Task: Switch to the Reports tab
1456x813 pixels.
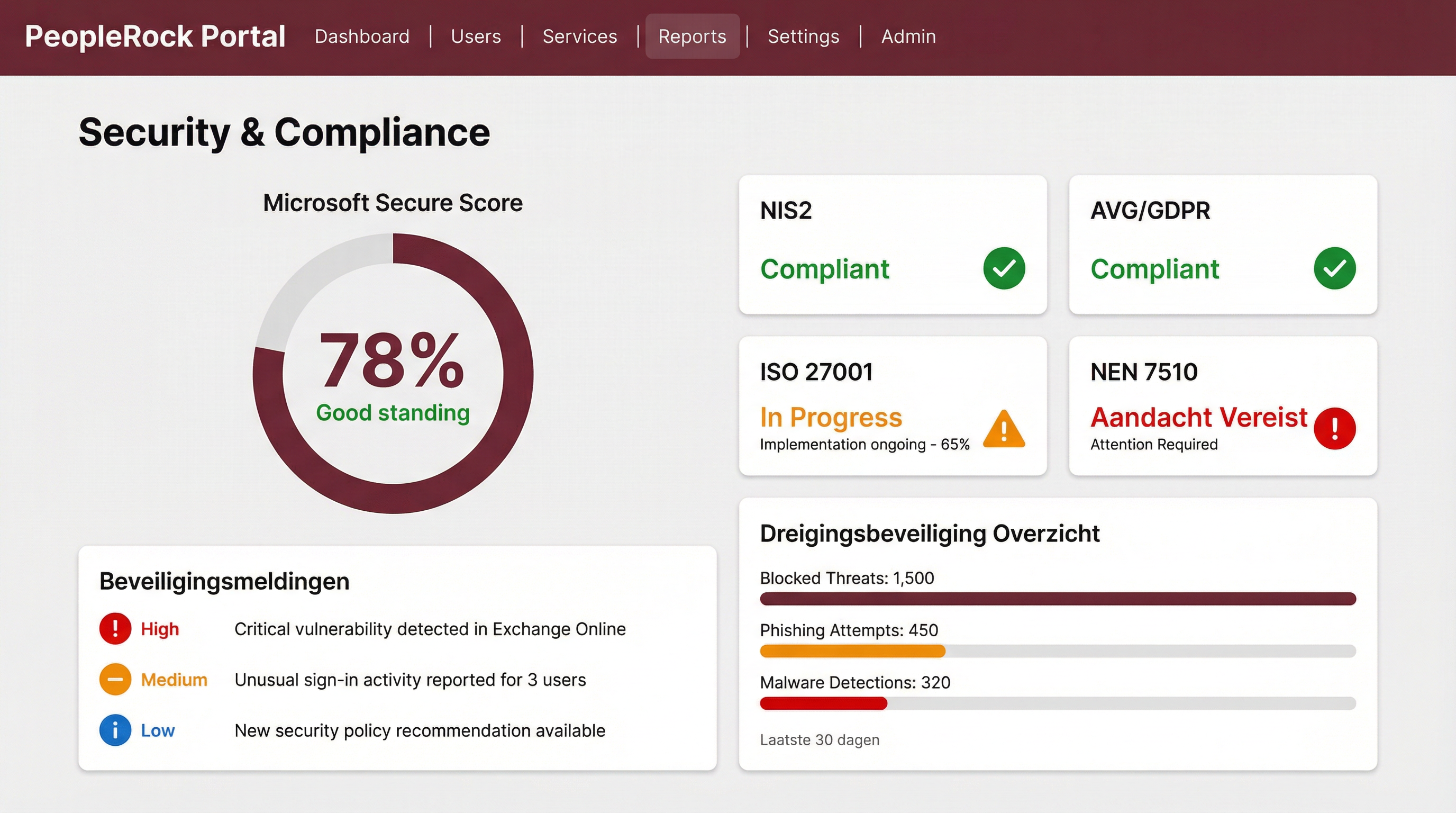Action: pos(692,36)
